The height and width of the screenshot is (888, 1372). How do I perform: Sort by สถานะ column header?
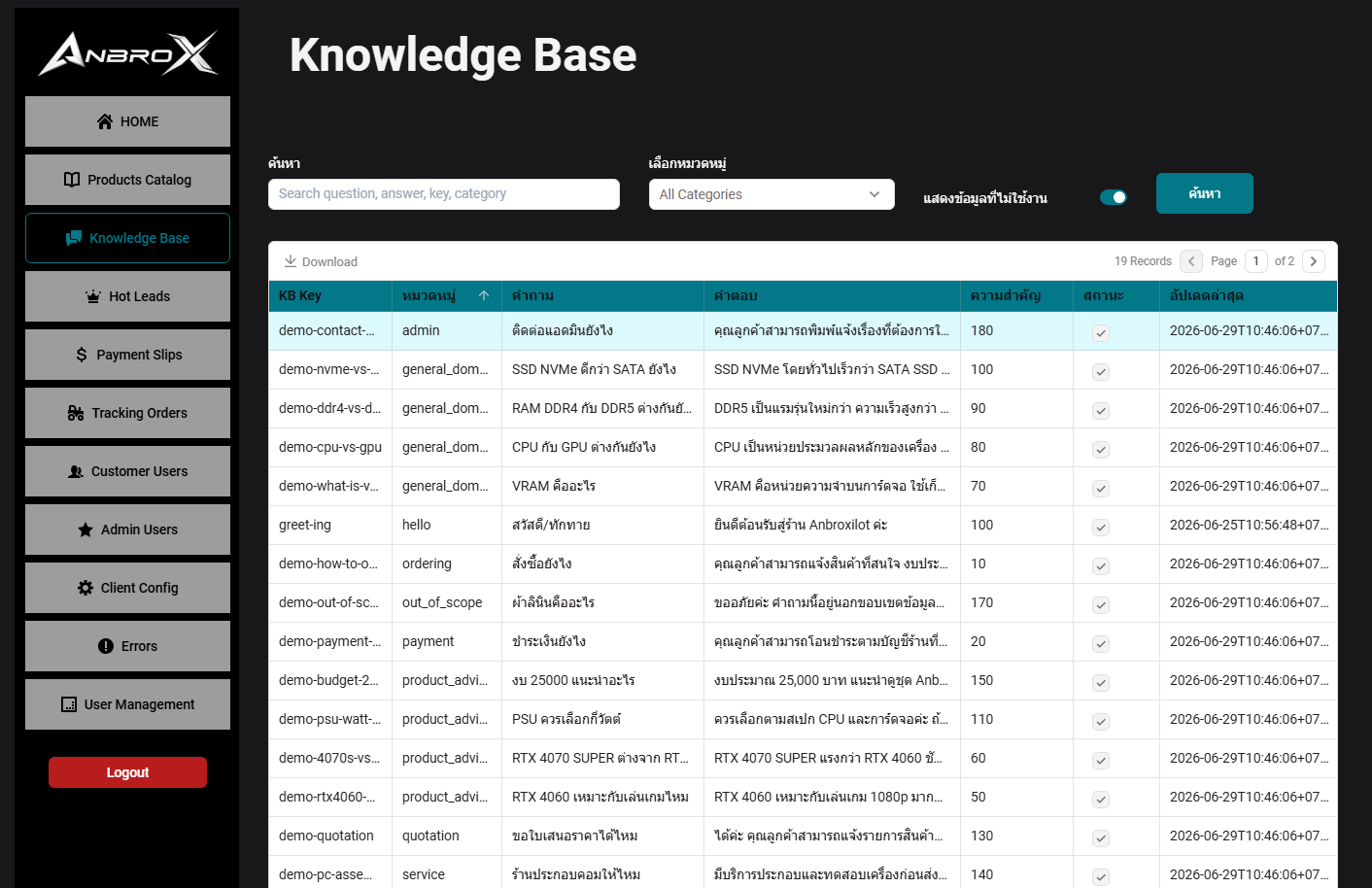point(1115,295)
